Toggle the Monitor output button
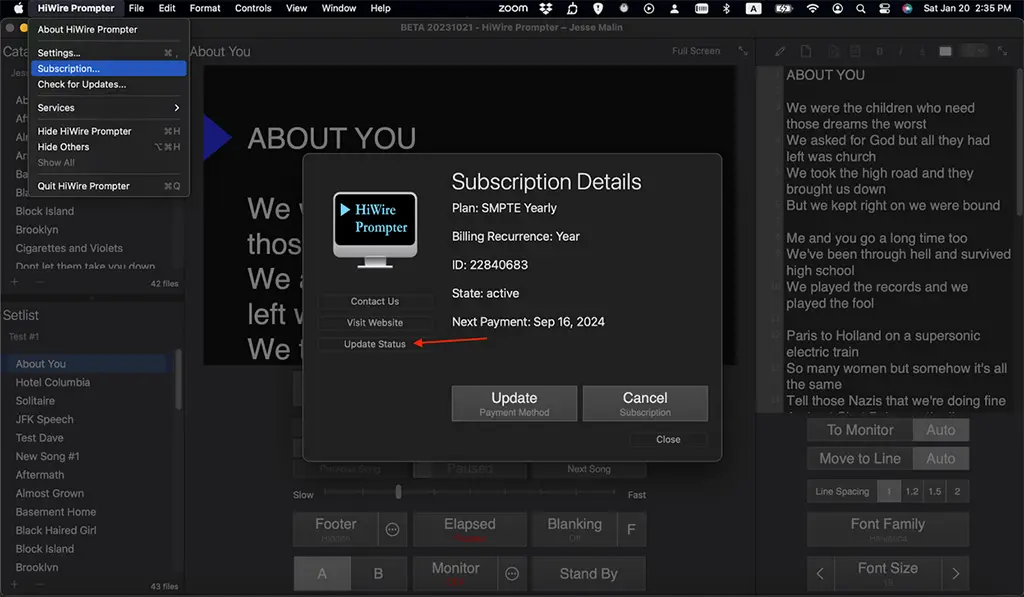 pyautogui.click(x=455, y=573)
